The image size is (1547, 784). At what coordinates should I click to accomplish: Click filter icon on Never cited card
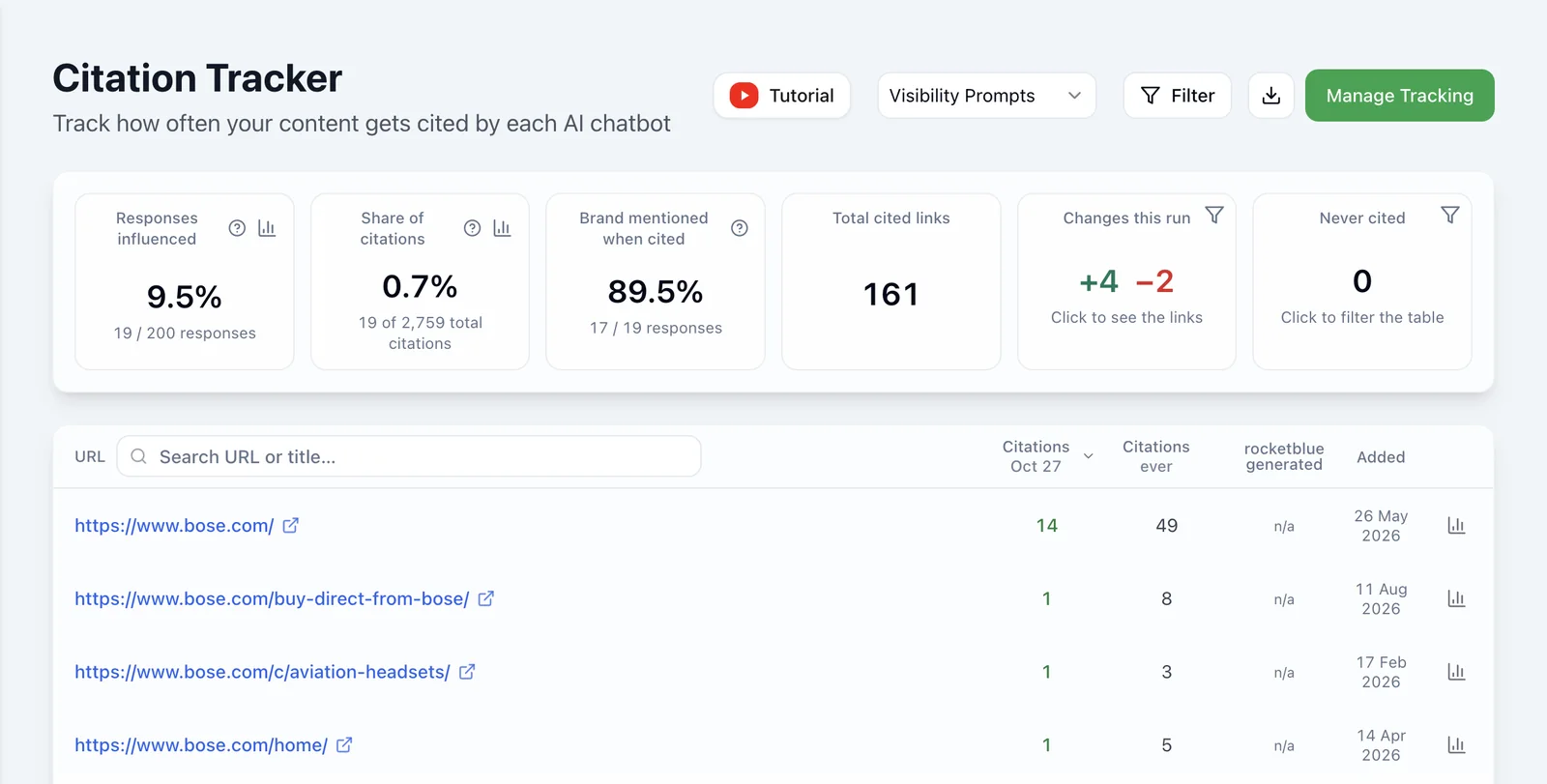coord(1449,216)
